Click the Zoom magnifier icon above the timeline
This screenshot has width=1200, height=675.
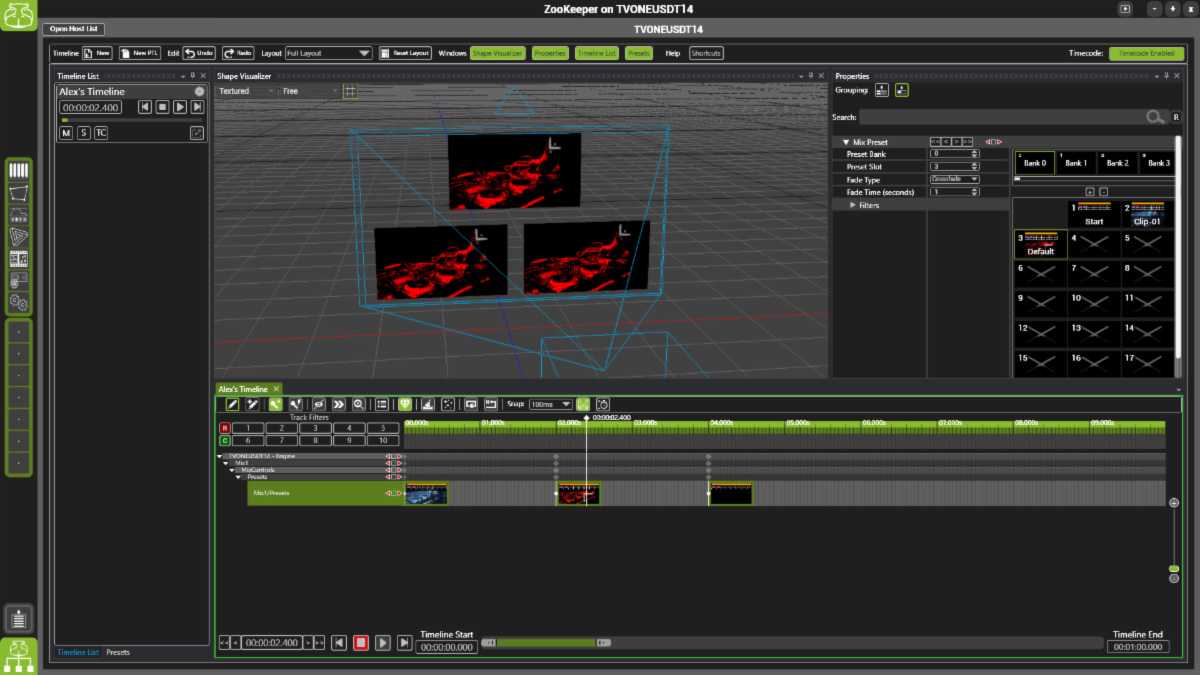[x=358, y=404]
